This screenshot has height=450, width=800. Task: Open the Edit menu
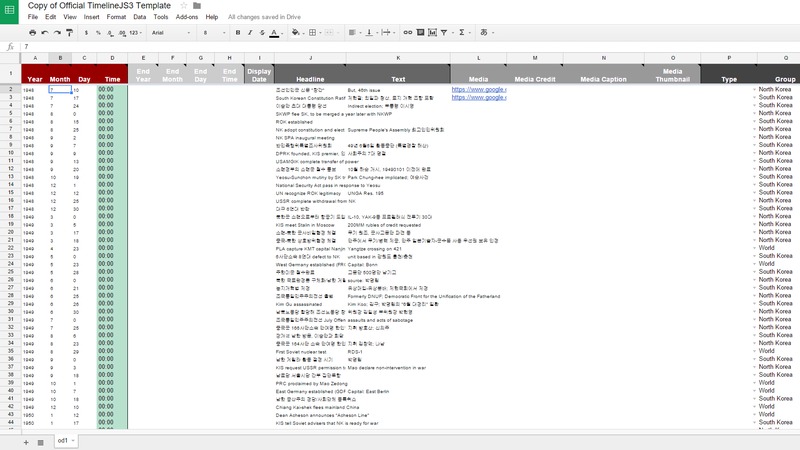(51, 17)
